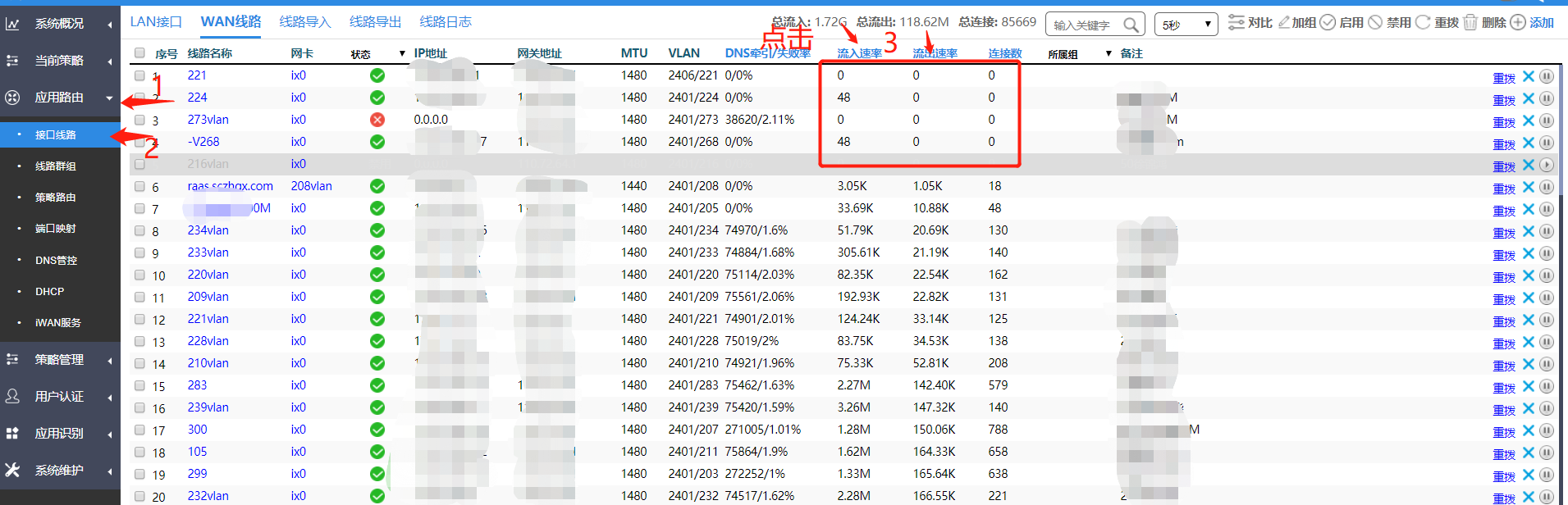Collapse the 应用路由 sidebar section
Screen dimensions: 1568x505
(109, 98)
